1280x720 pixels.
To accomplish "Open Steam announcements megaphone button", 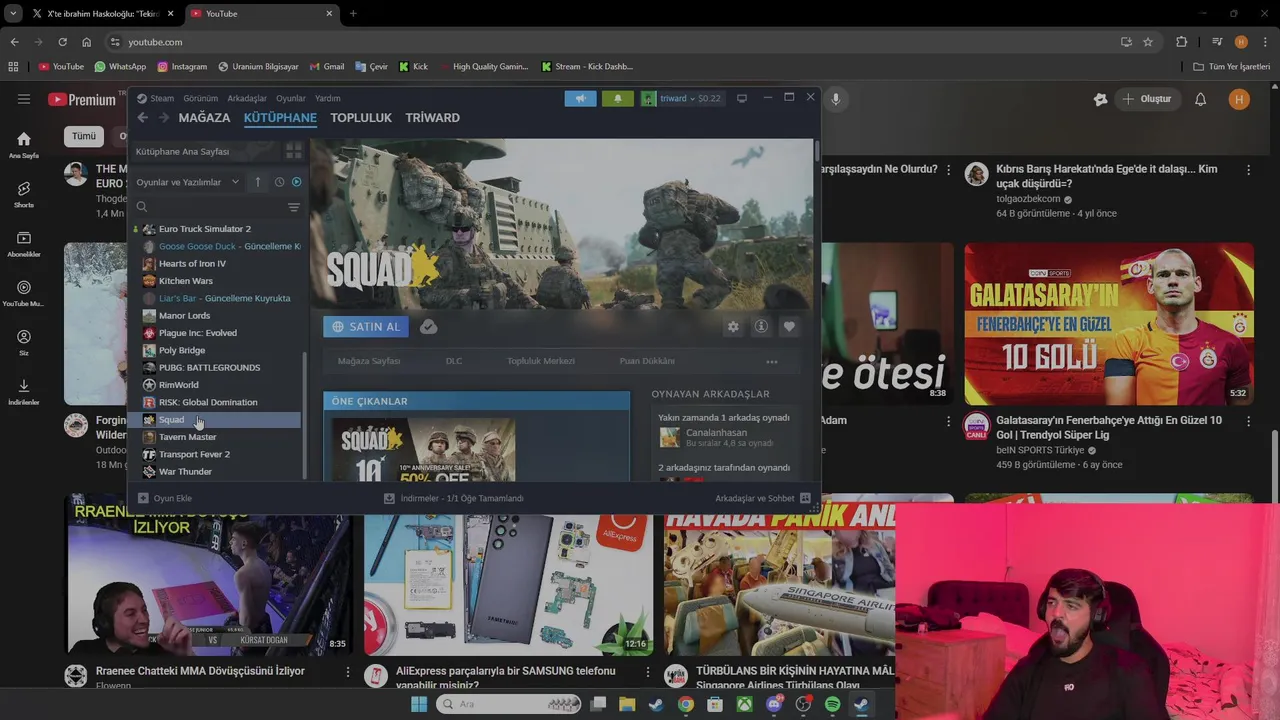I will pos(580,98).
